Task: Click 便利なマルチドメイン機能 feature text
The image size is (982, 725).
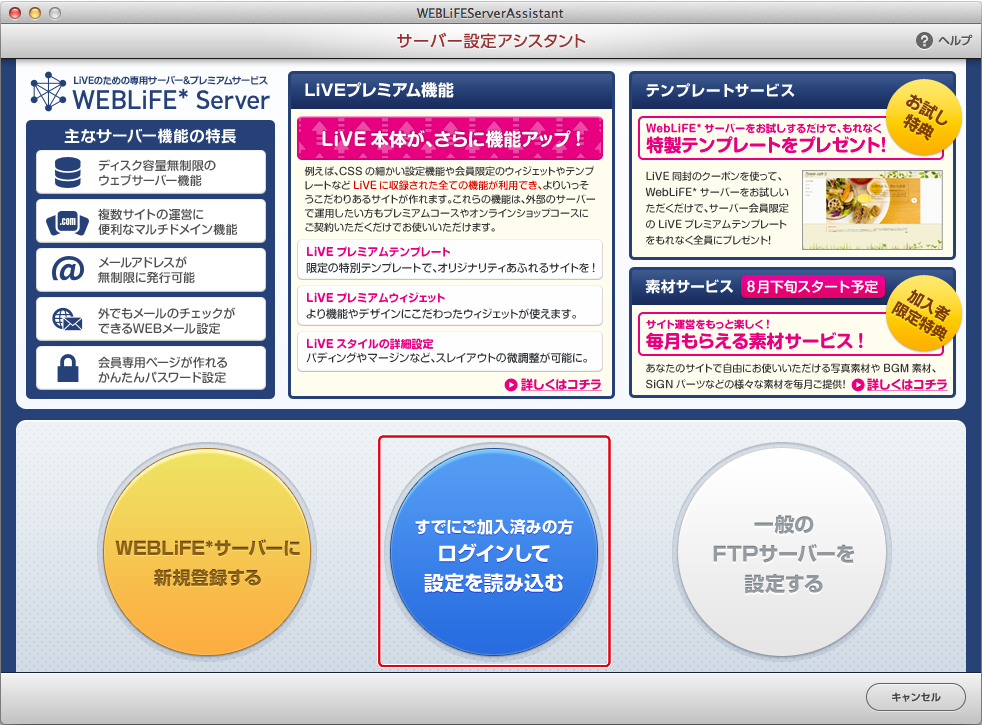Action: pyautogui.click(x=167, y=230)
